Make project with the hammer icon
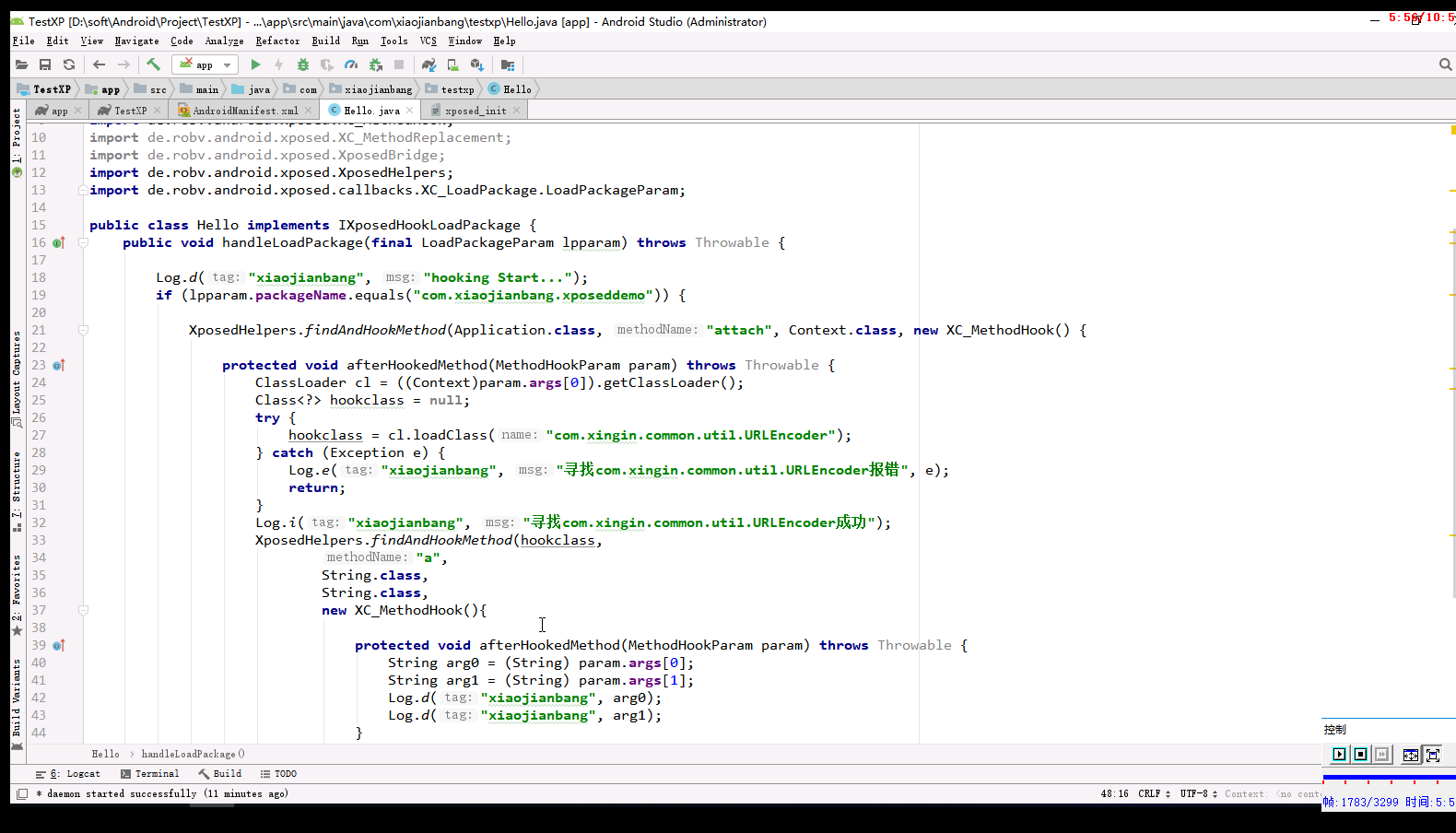 [x=153, y=65]
